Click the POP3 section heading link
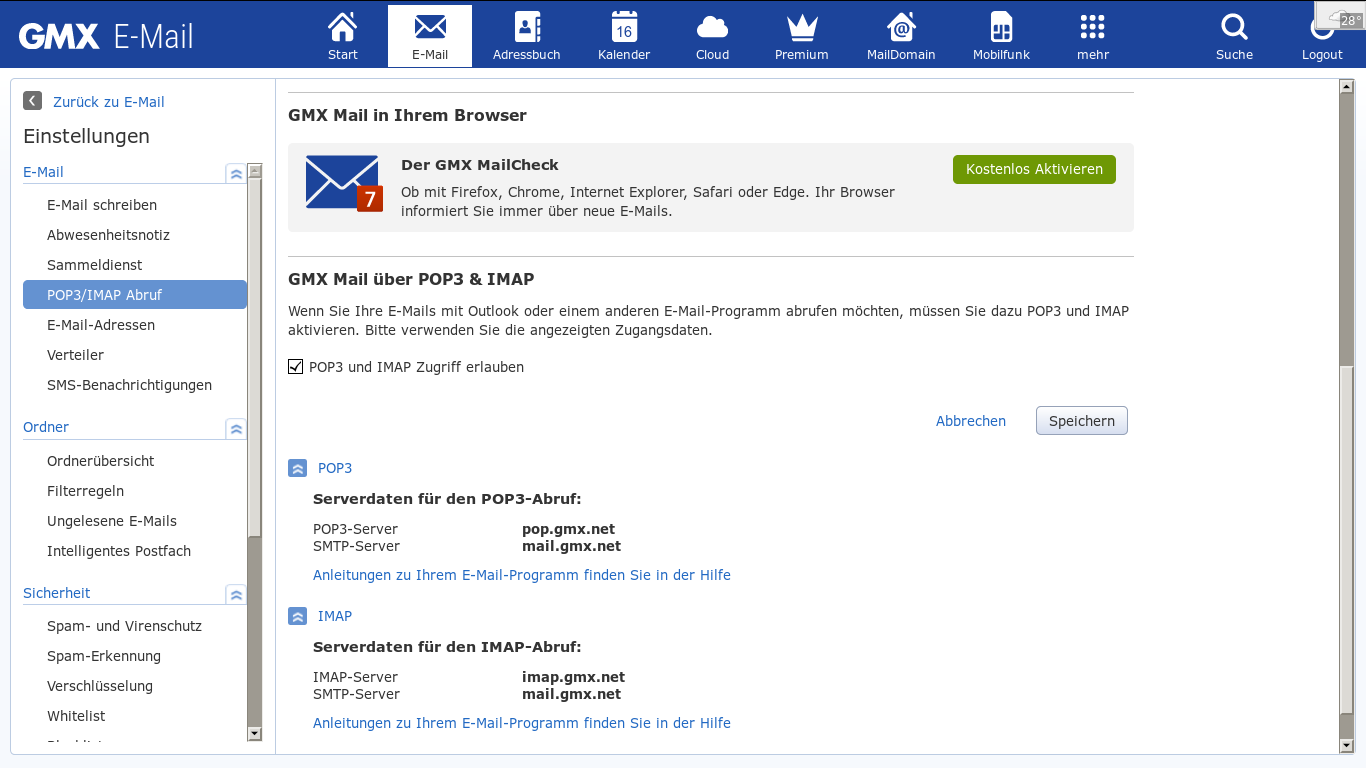This screenshot has height=768, width=1366. [335, 468]
